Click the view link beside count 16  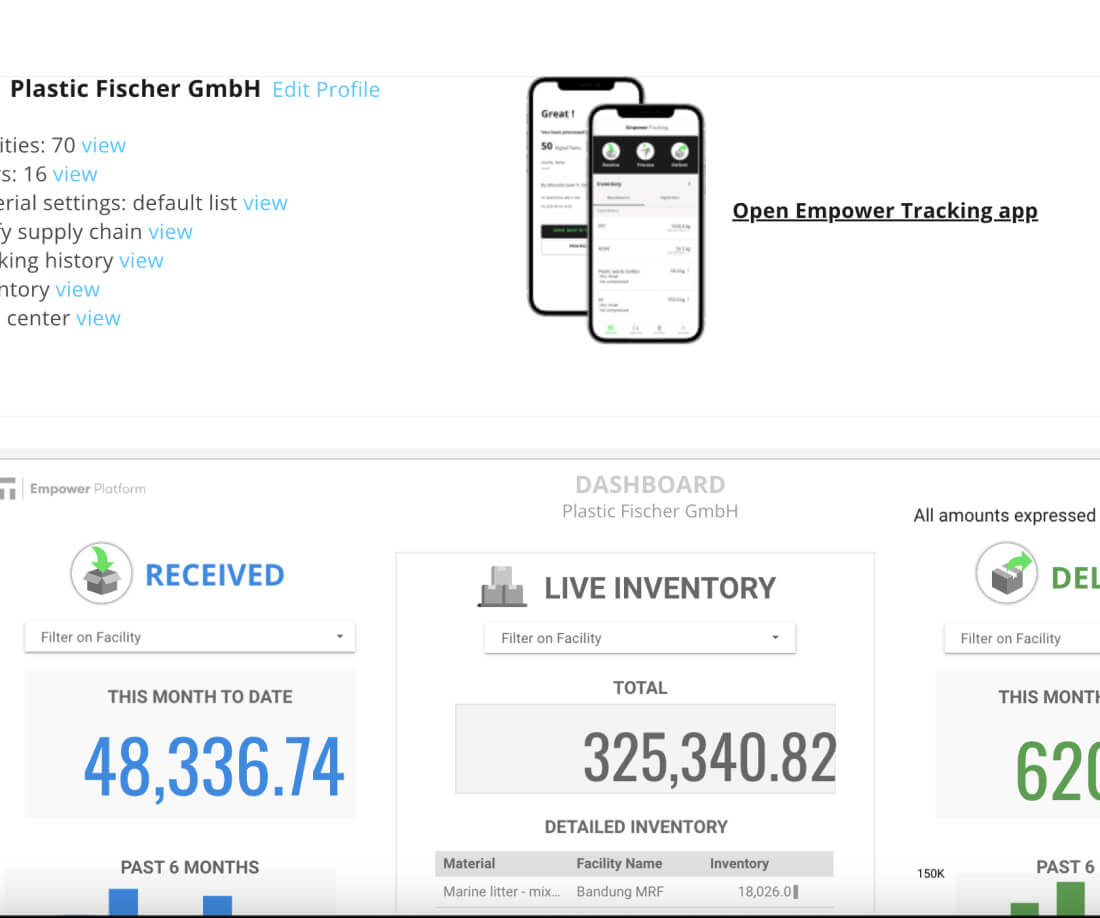point(75,174)
